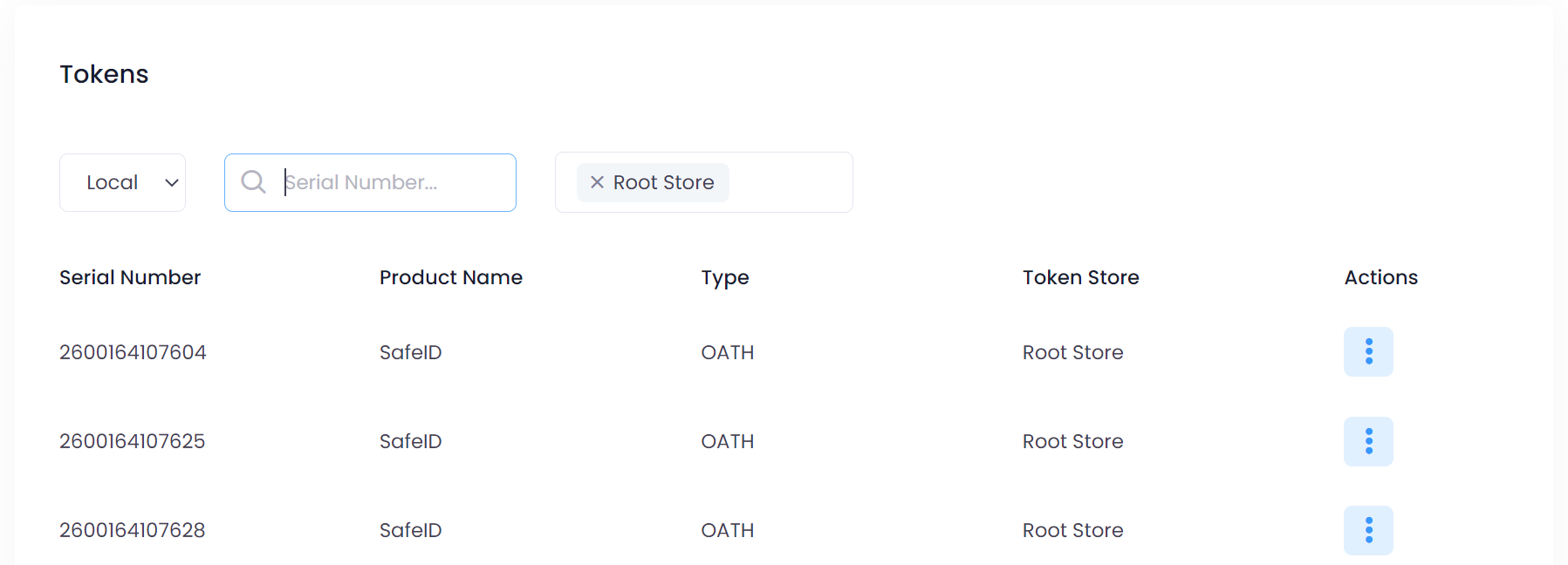Viewport: 1568px width, 565px height.
Task: Click the search magnifier icon
Action: (x=253, y=182)
